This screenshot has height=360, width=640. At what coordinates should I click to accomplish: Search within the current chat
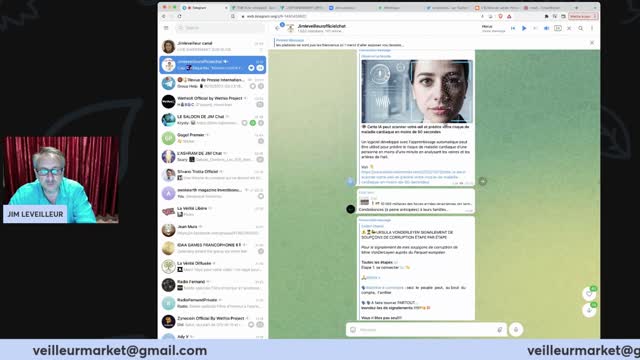point(580,28)
